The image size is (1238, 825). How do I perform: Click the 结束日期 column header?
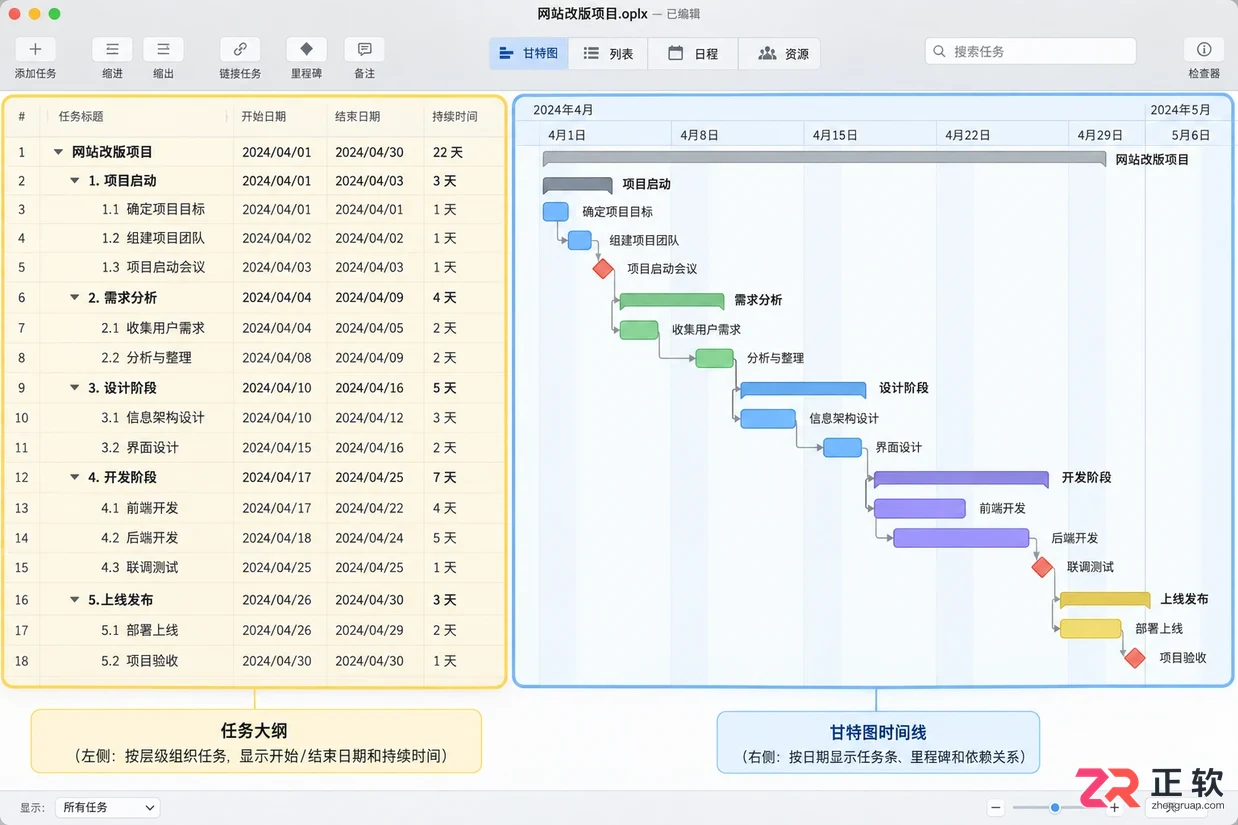(357, 116)
